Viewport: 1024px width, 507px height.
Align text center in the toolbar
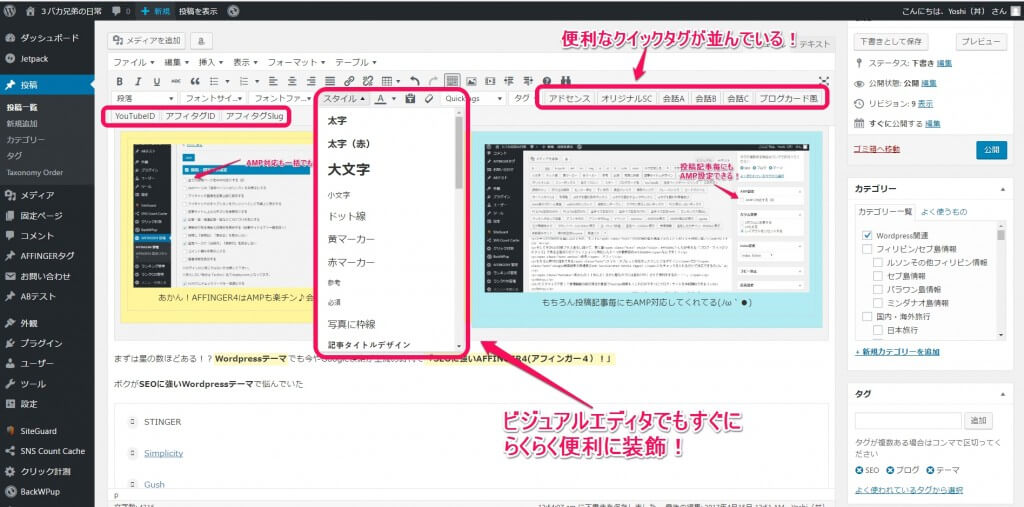292,82
